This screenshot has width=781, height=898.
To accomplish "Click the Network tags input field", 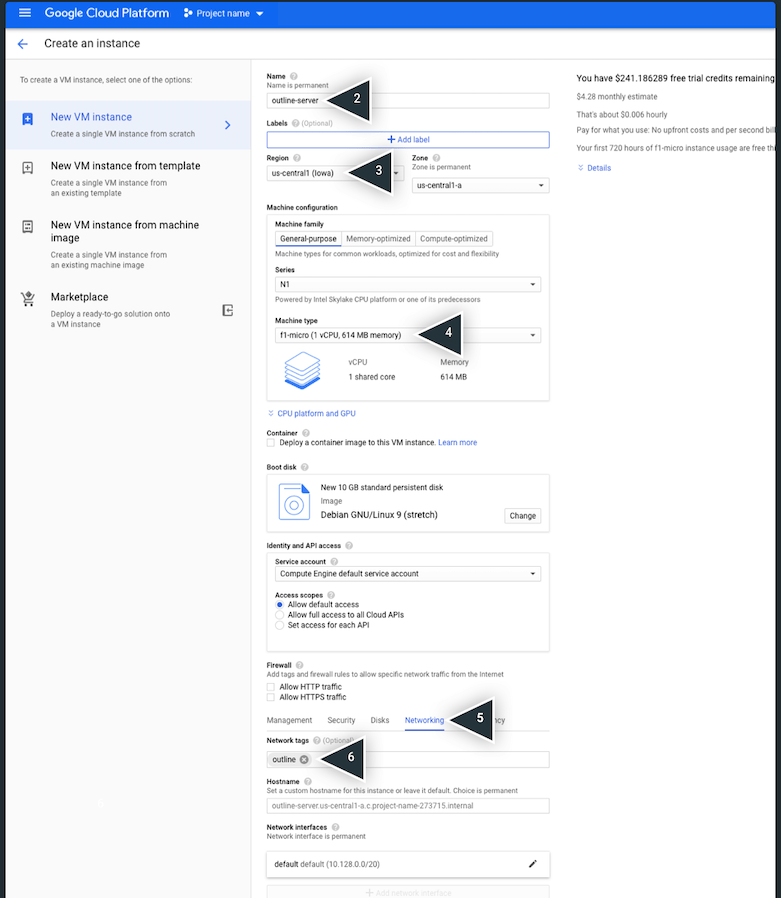I will click(x=408, y=759).
